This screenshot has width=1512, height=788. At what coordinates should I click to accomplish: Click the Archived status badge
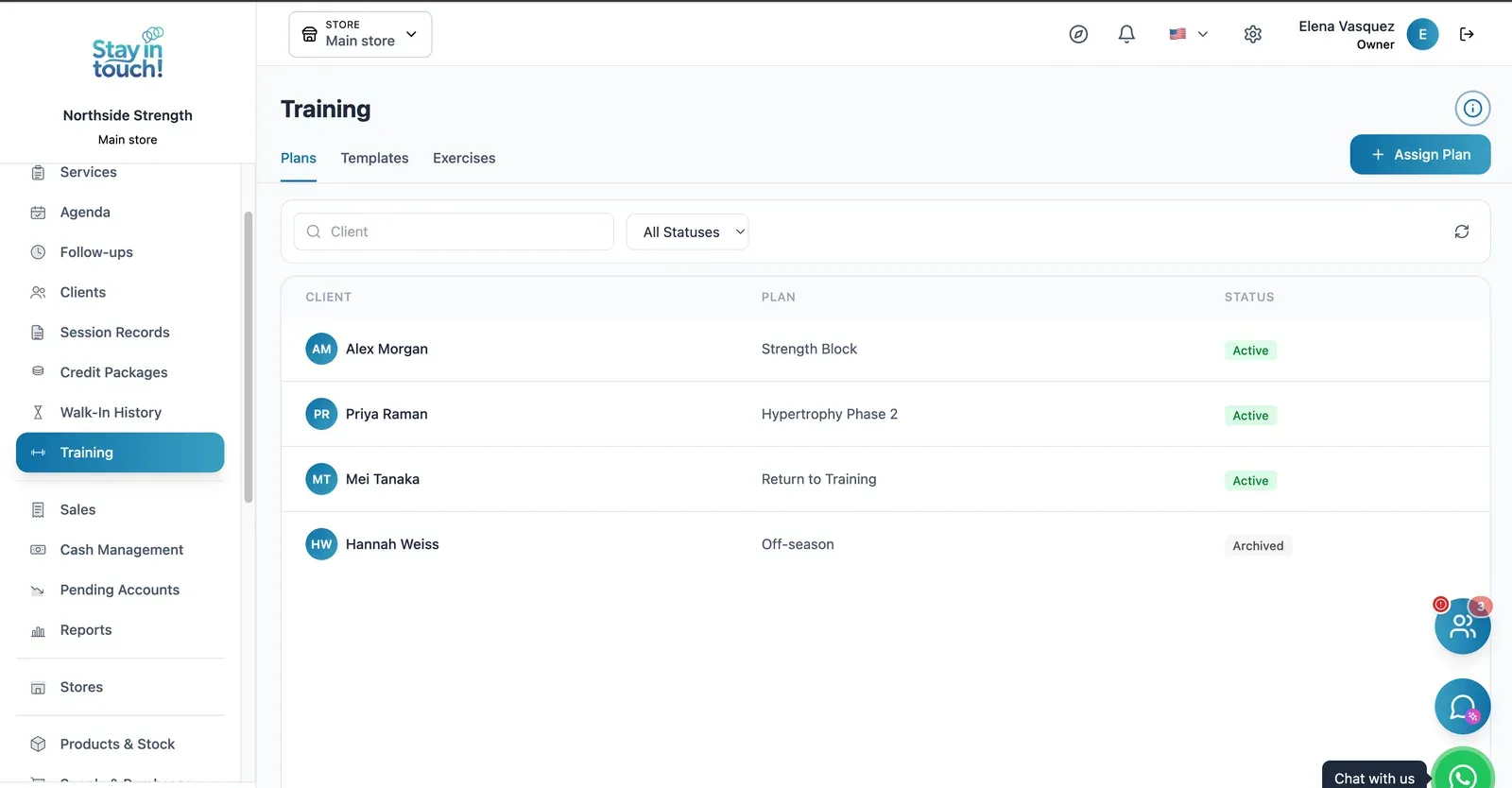click(x=1258, y=546)
